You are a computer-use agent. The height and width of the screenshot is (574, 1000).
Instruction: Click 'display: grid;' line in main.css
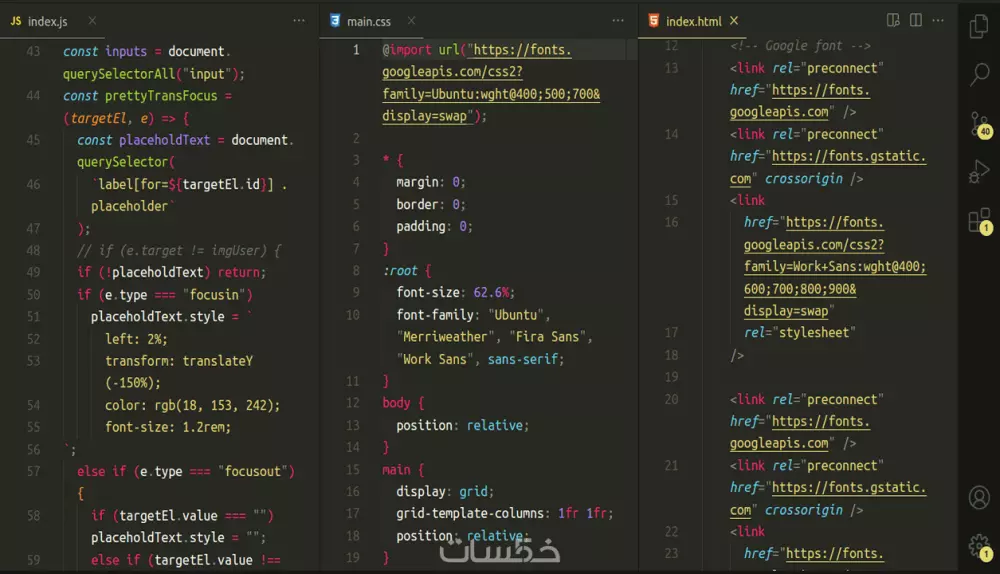[x=445, y=491]
